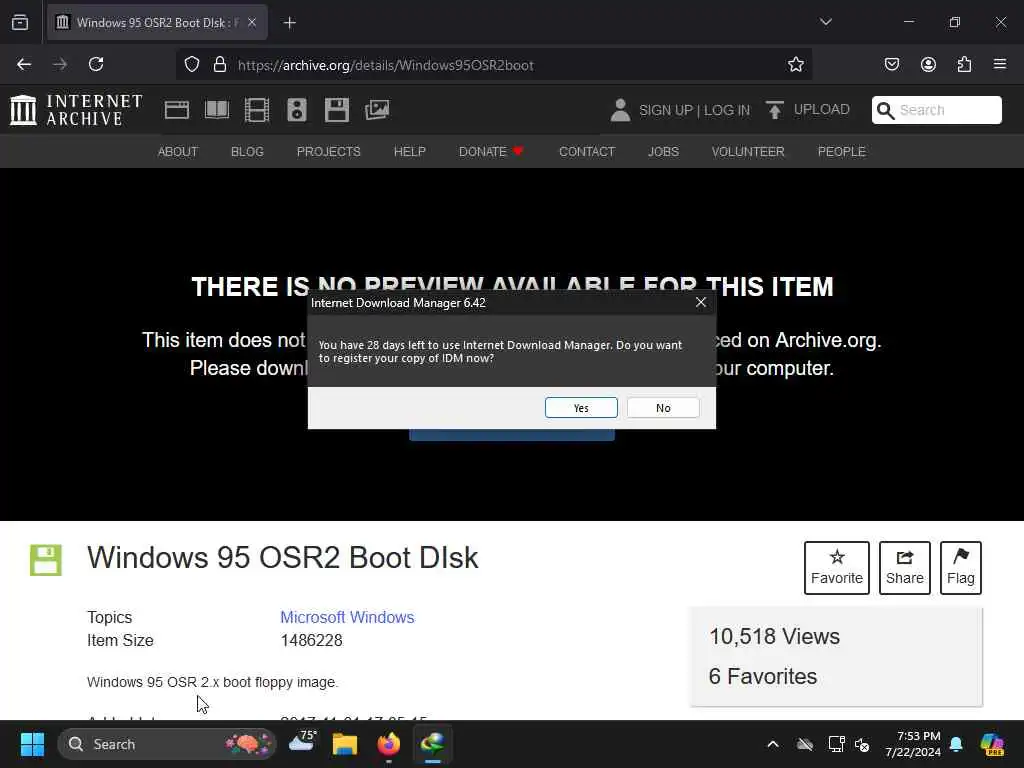Viewport: 1024px width, 768px height.
Task: Click the padlock site info icon
Action: point(220,64)
